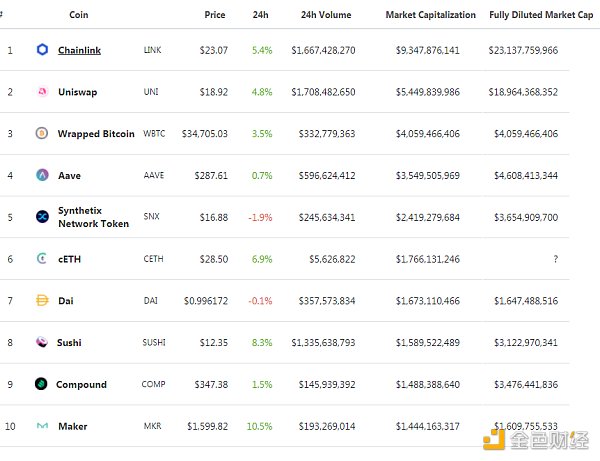600x461 pixels.
Task: Open the Wrapped Bitcoin coin page
Action: [96, 133]
